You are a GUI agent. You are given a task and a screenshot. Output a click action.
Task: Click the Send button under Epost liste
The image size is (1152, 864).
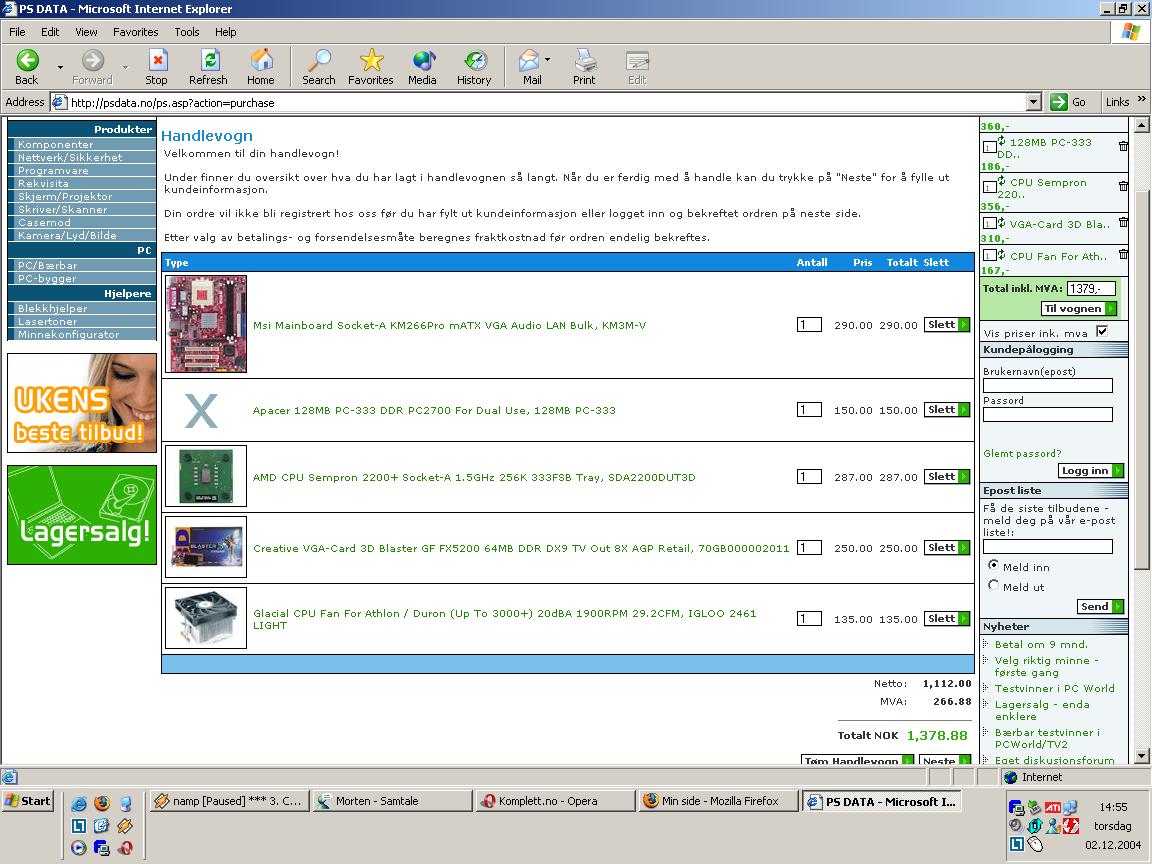click(x=1100, y=607)
